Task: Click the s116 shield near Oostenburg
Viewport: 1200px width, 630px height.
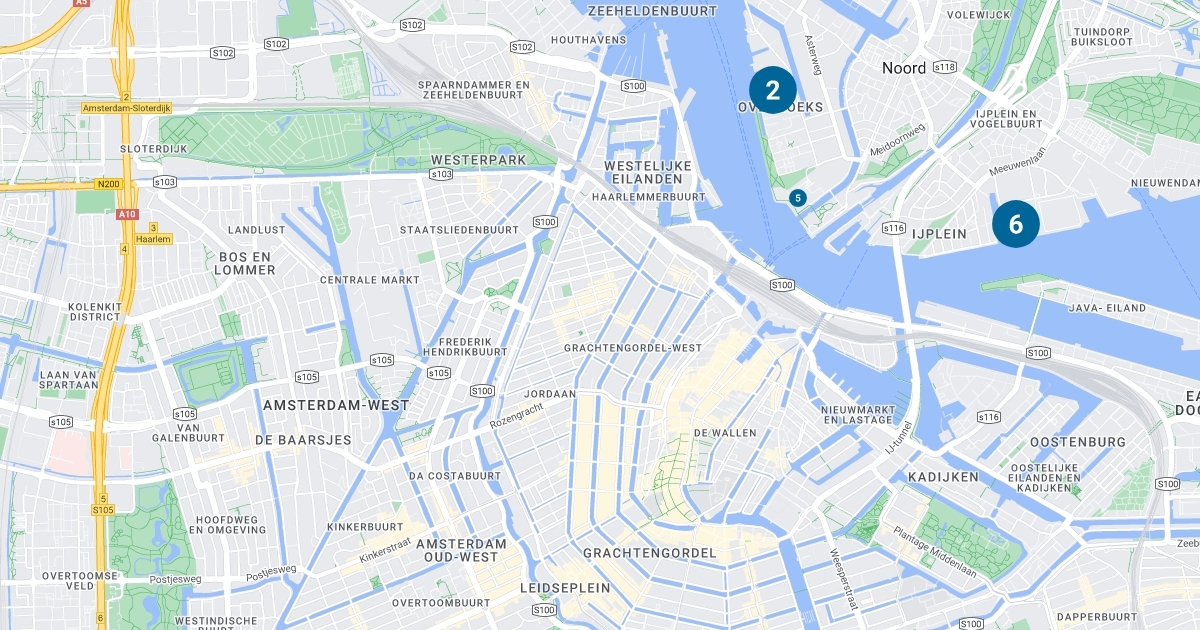Action: [989, 417]
